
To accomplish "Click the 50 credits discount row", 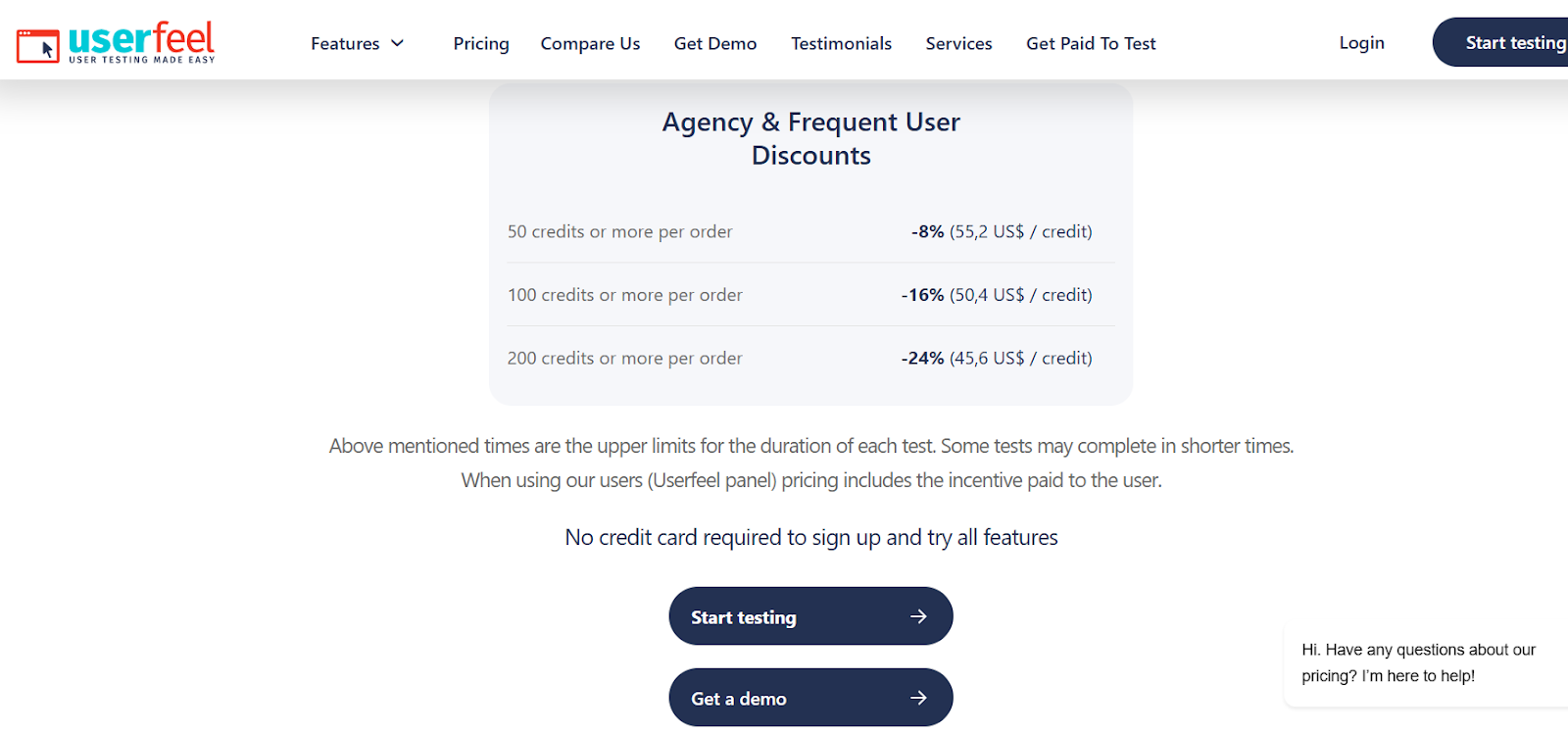I will point(810,231).
